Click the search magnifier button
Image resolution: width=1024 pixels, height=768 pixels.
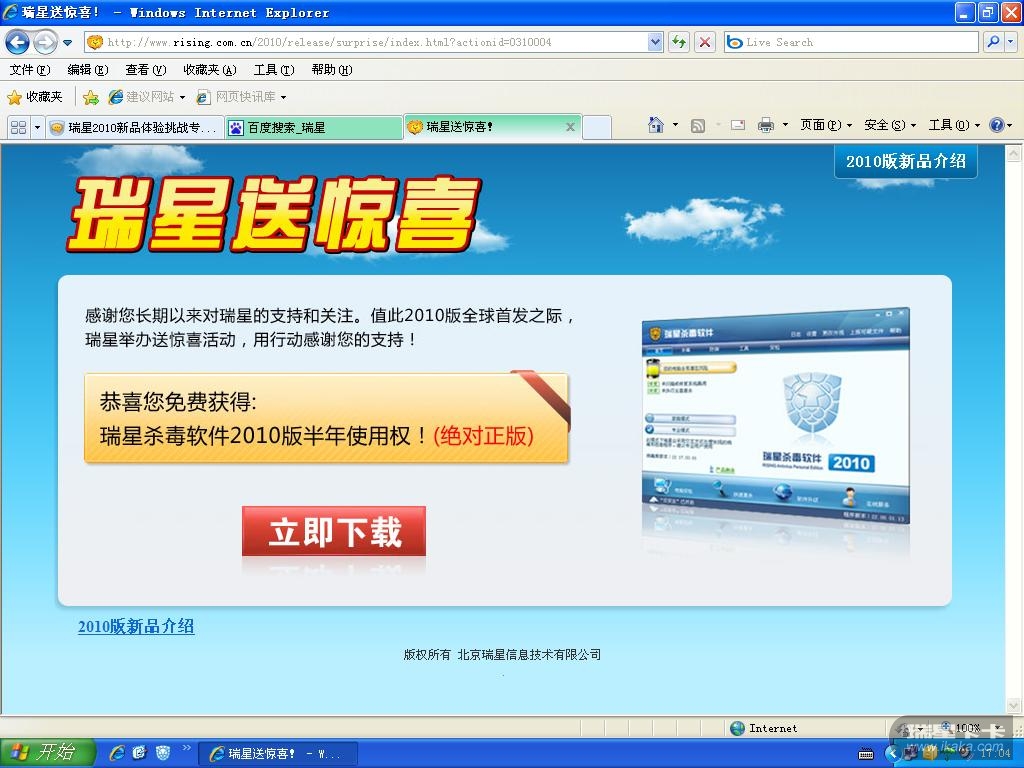pyautogui.click(x=993, y=42)
